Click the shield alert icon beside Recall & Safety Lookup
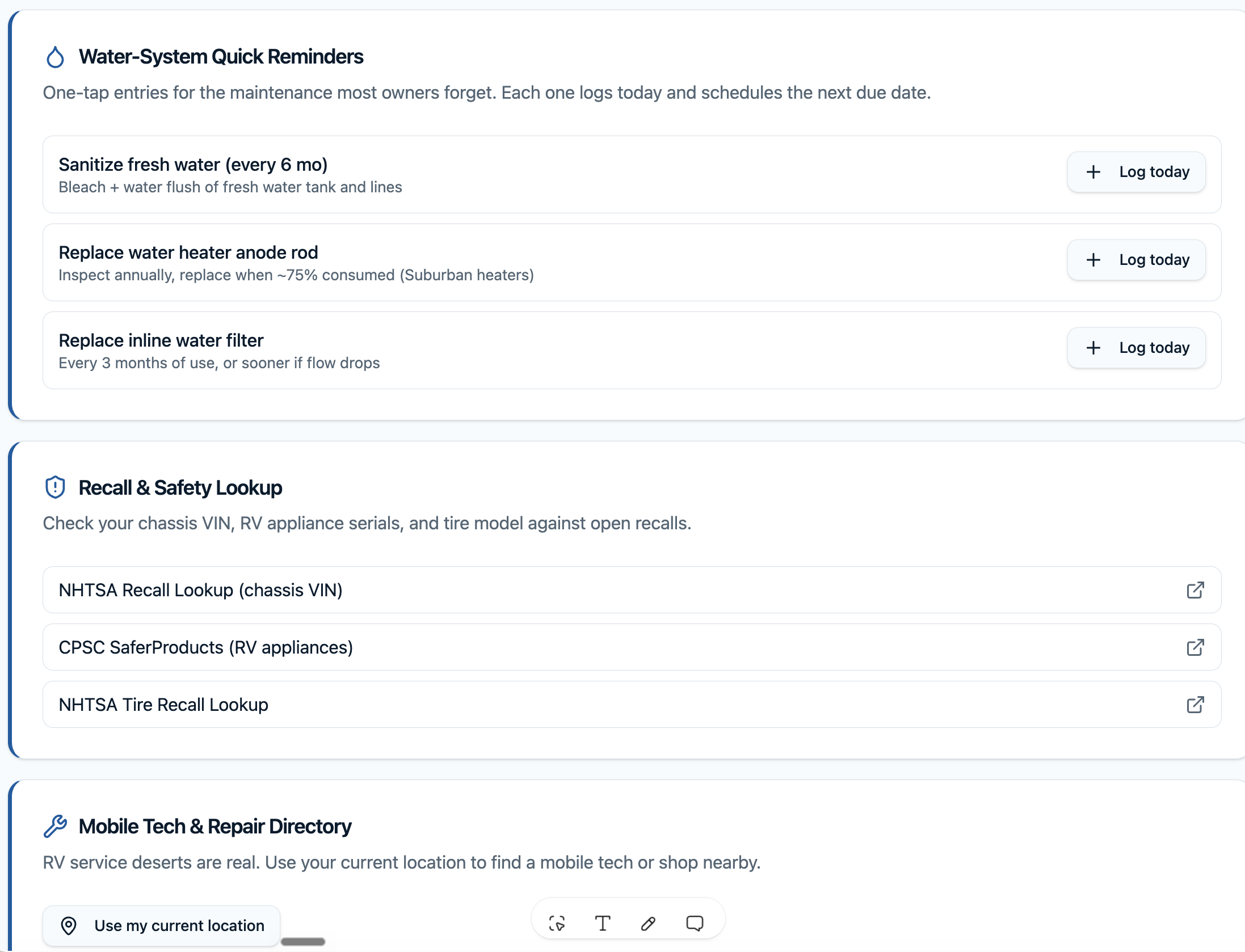1245x952 pixels. click(55, 487)
